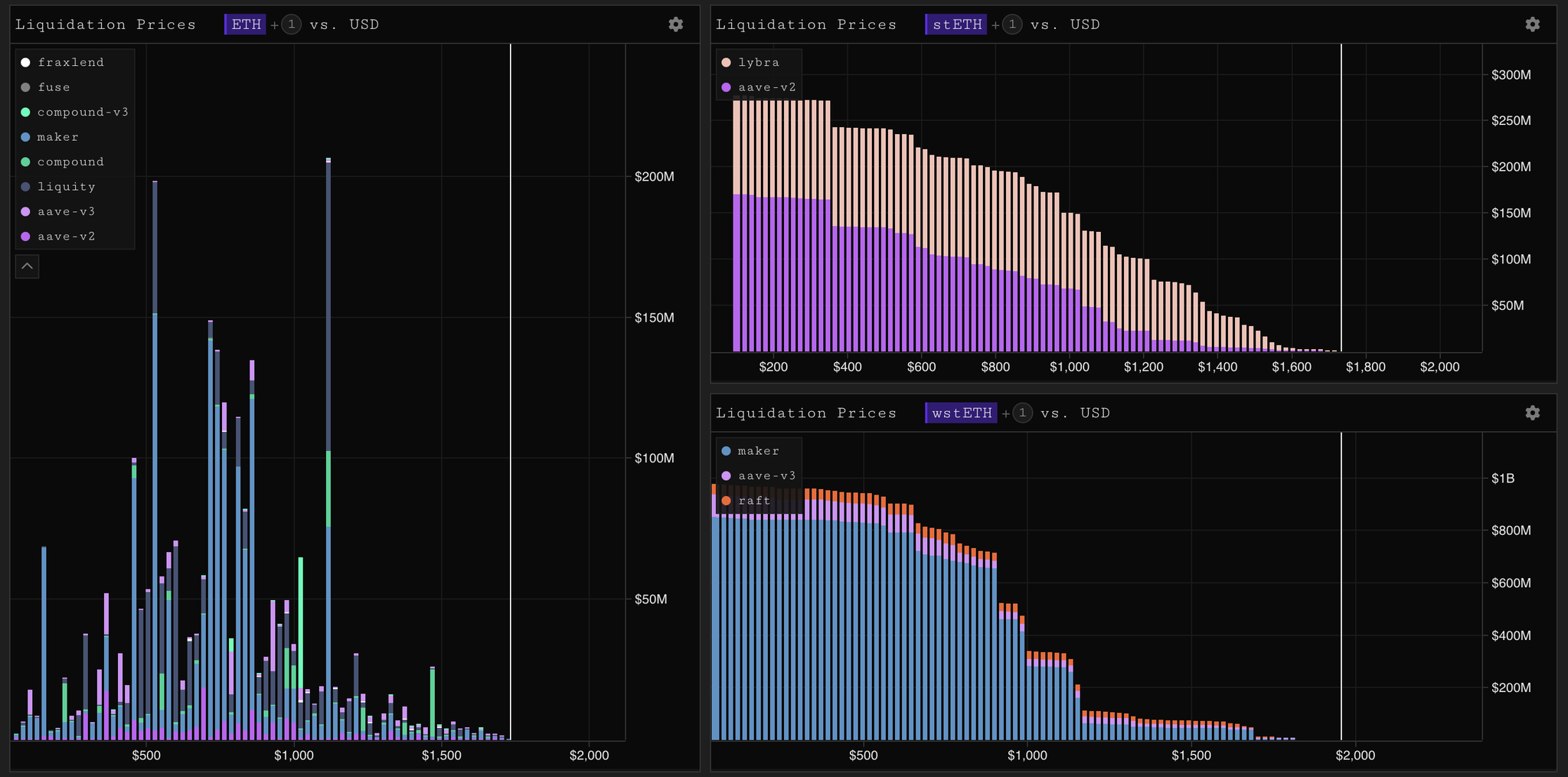Click the aave-v2 purple dot in stETH legend
The height and width of the screenshot is (777, 1568).
coord(726,87)
